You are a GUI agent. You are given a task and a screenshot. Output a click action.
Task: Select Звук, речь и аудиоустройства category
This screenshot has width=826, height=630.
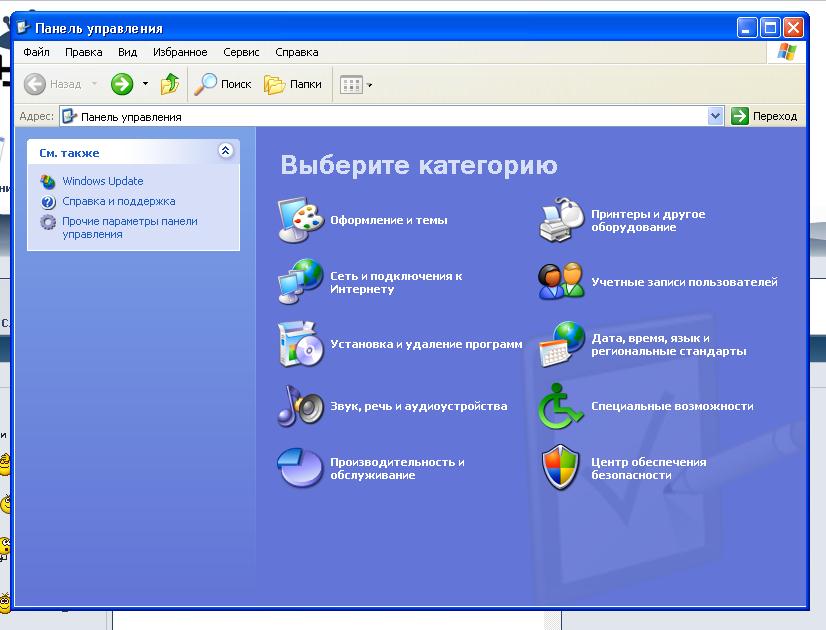(x=419, y=406)
